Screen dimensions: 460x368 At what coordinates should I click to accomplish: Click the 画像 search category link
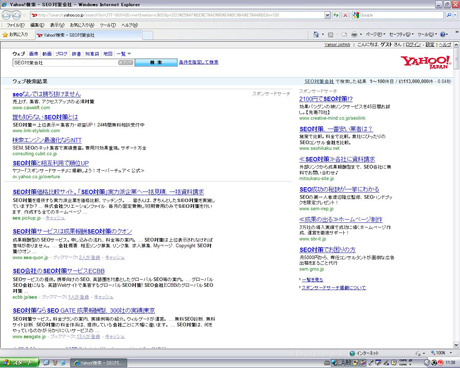coord(34,54)
